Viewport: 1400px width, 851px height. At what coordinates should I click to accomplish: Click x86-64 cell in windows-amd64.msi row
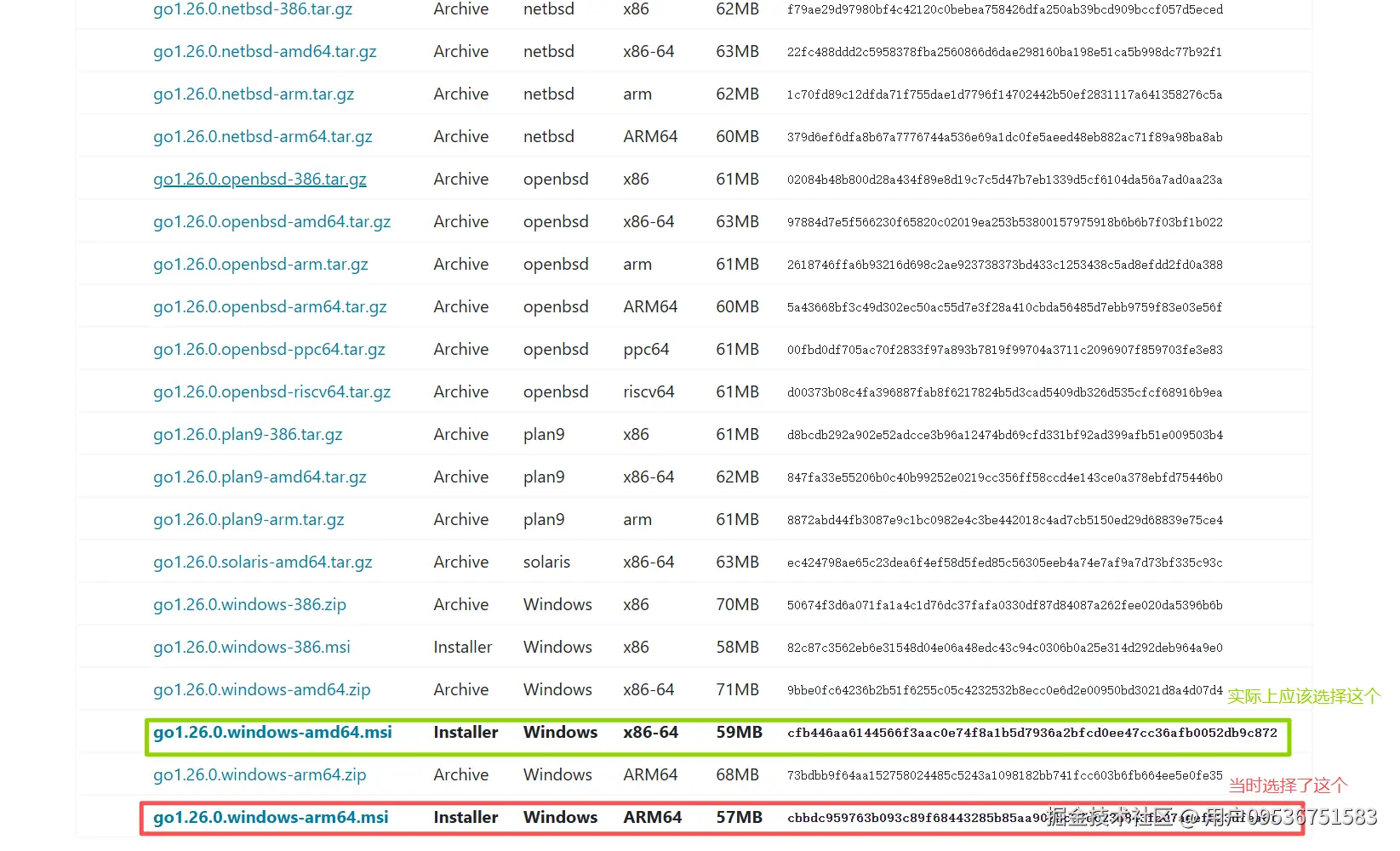coord(651,733)
